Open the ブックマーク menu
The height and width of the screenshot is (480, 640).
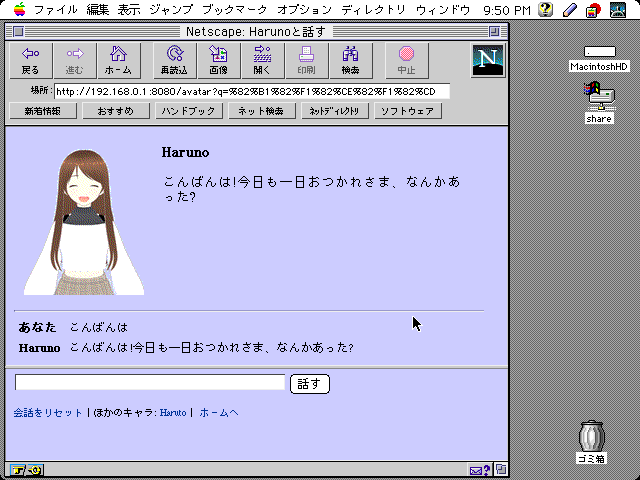click(x=235, y=10)
